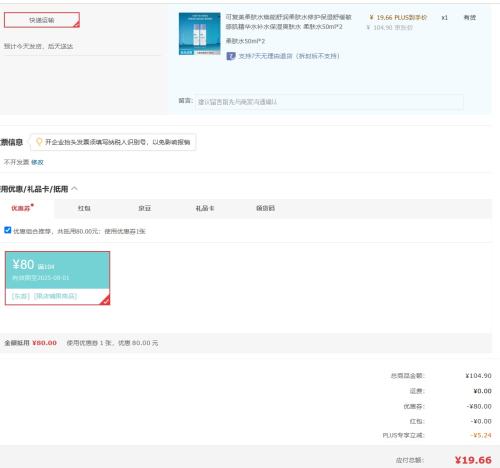The height and width of the screenshot is (468, 500).
Task: Switch to the 礼品卡 tab
Action: (205, 208)
